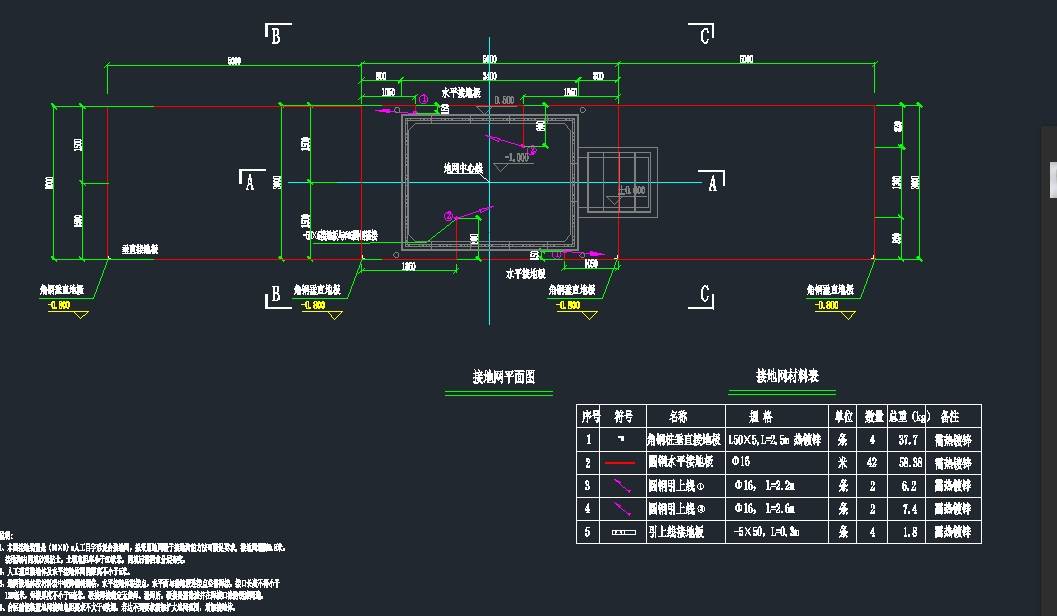Screen dimensions: 1057x616
Task: Select the 接地网平面图 drawing title
Action: click(x=503, y=378)
